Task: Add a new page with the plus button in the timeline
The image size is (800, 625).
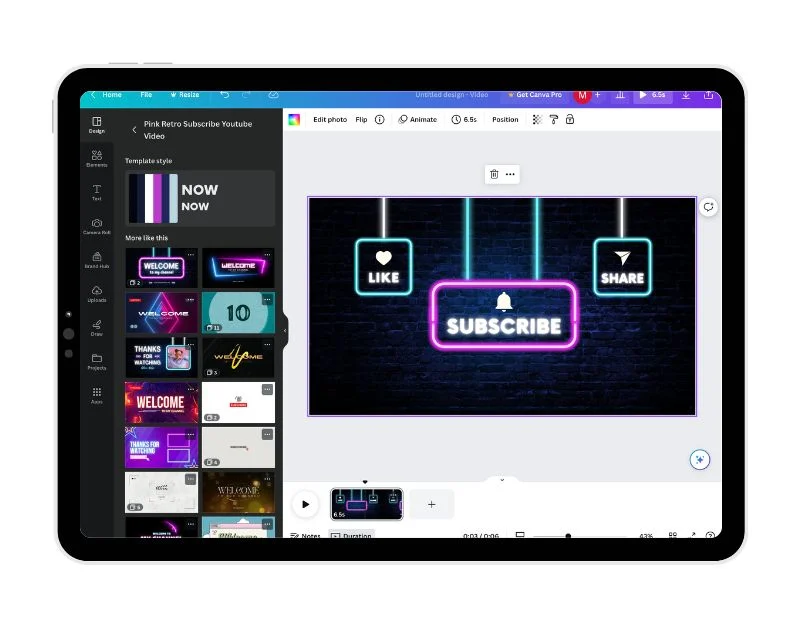Action: pyautogui.click(x=431, y=504)
